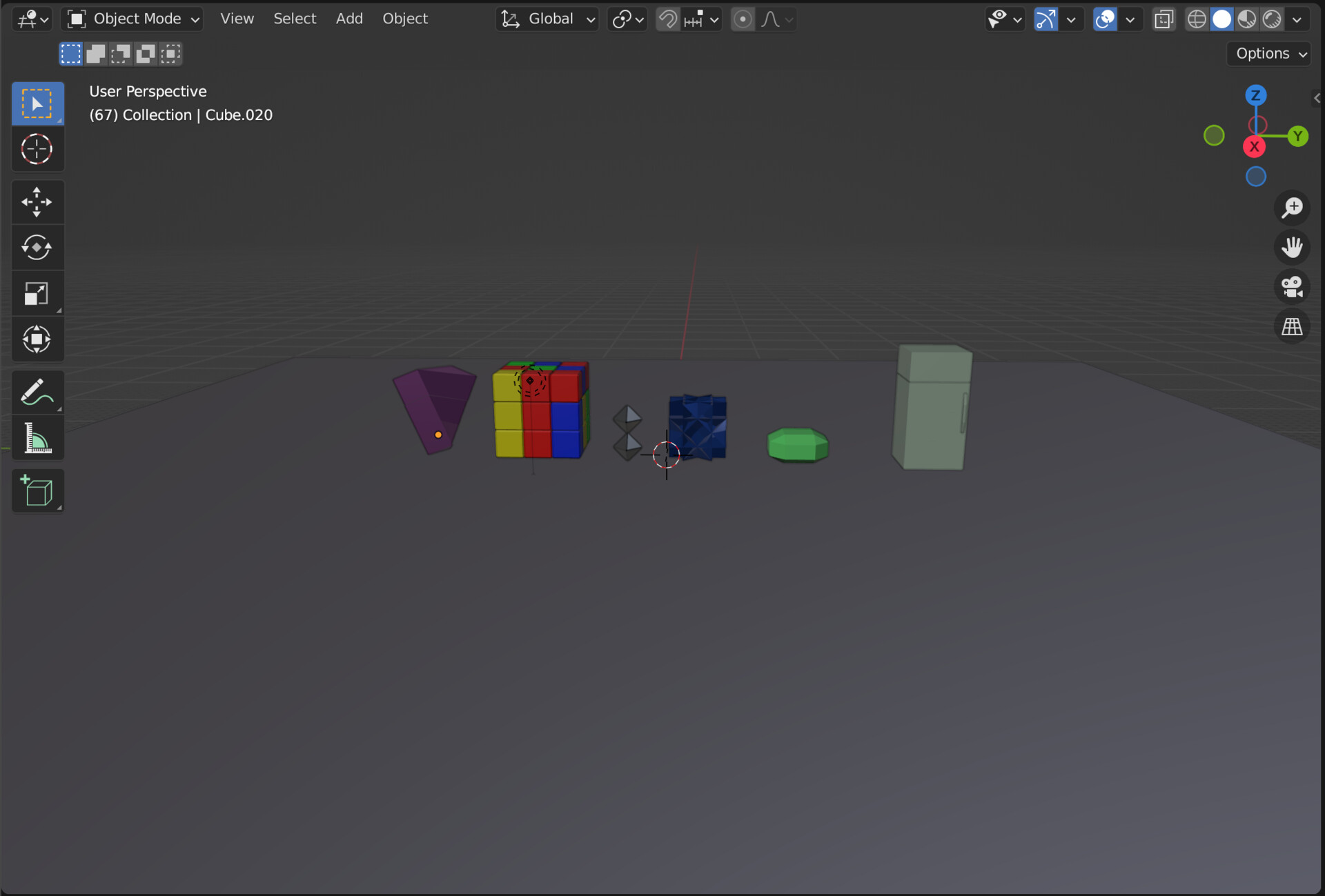This screenshot has height=896, width=1325.
Task: Select the Rotate tool
Action: 37,247
